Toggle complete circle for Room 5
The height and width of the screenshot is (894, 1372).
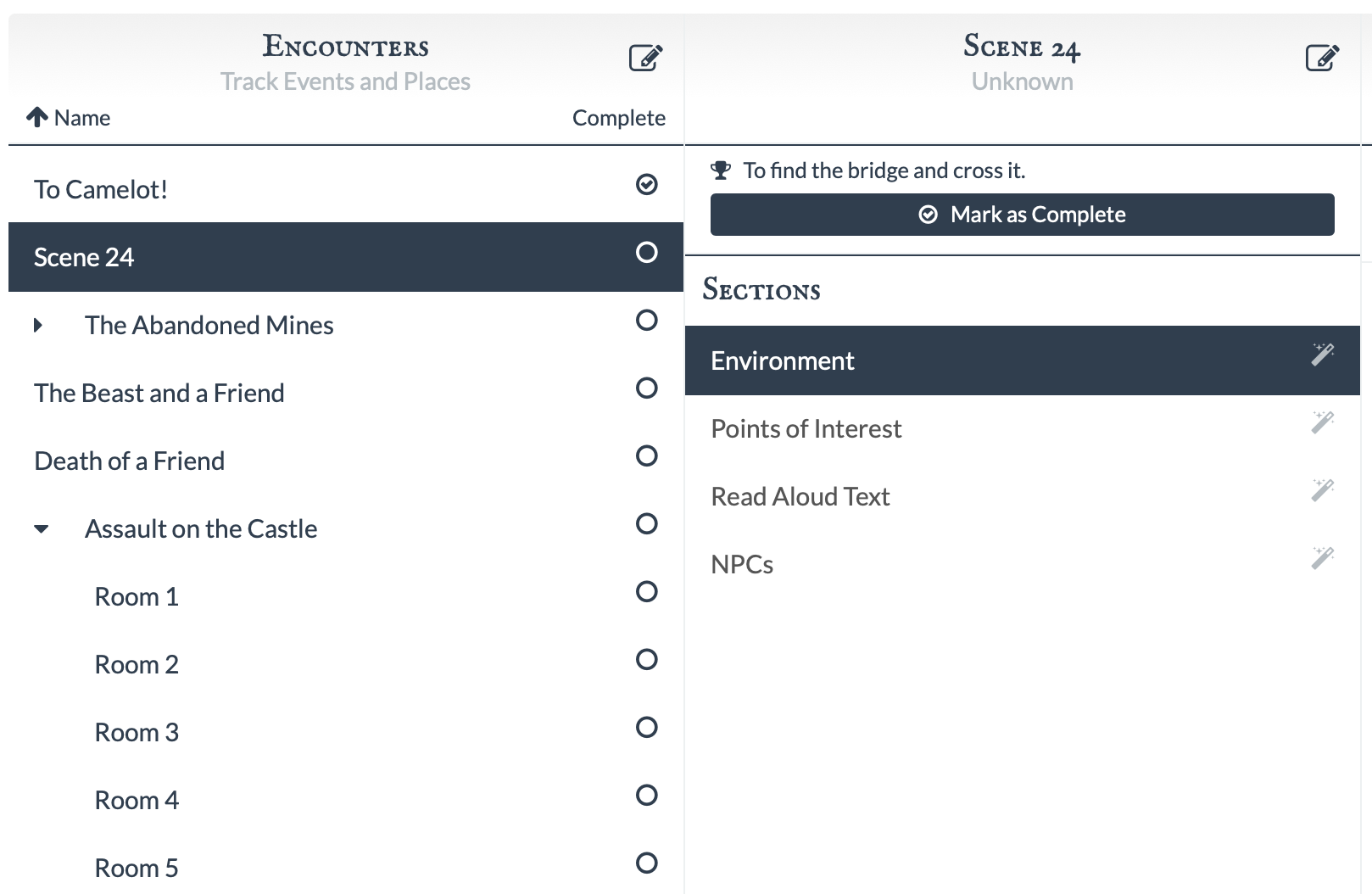(647, 863)
